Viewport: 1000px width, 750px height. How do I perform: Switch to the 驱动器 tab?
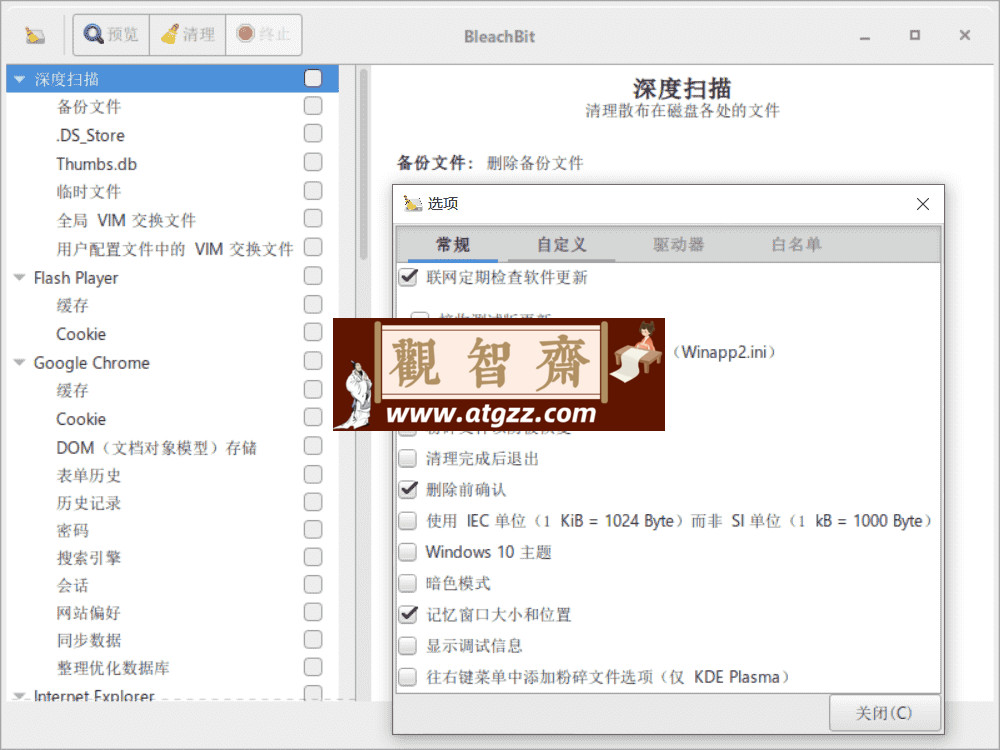point(679,245)
